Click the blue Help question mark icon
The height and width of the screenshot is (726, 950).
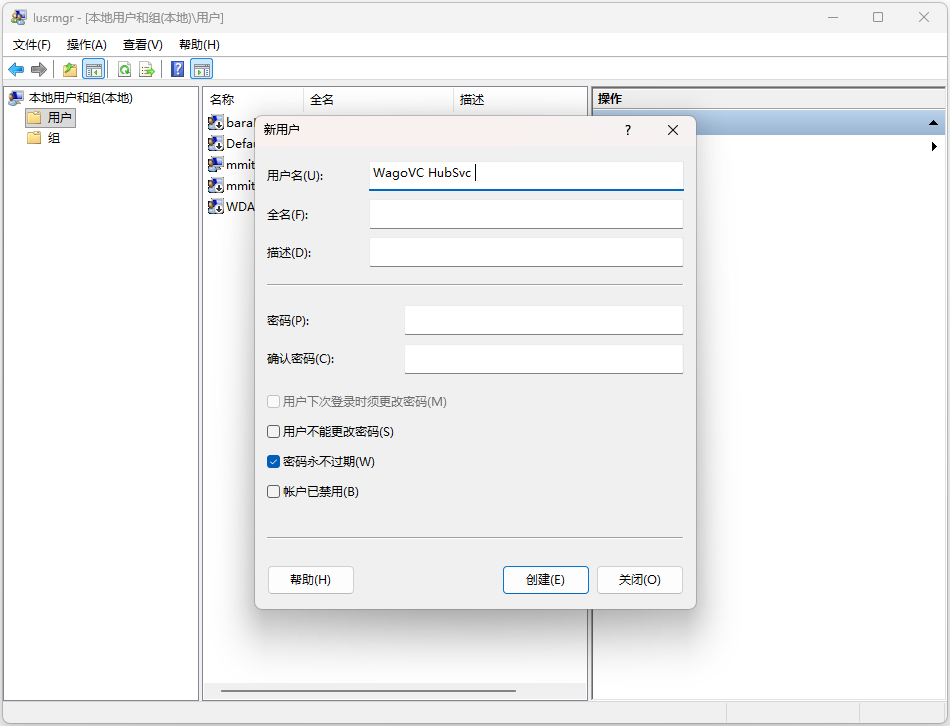[177, 69]
